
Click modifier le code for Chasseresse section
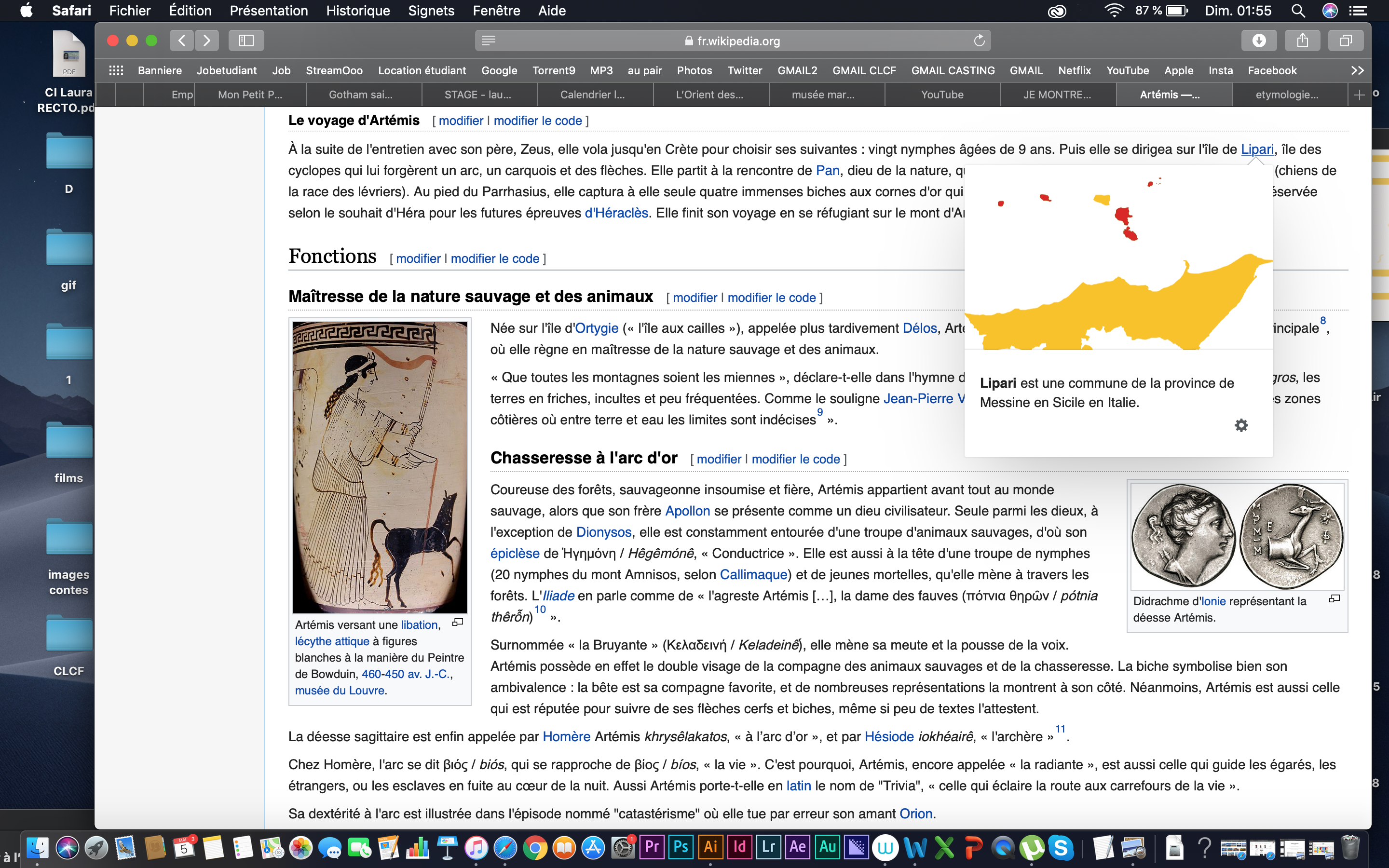795,459
